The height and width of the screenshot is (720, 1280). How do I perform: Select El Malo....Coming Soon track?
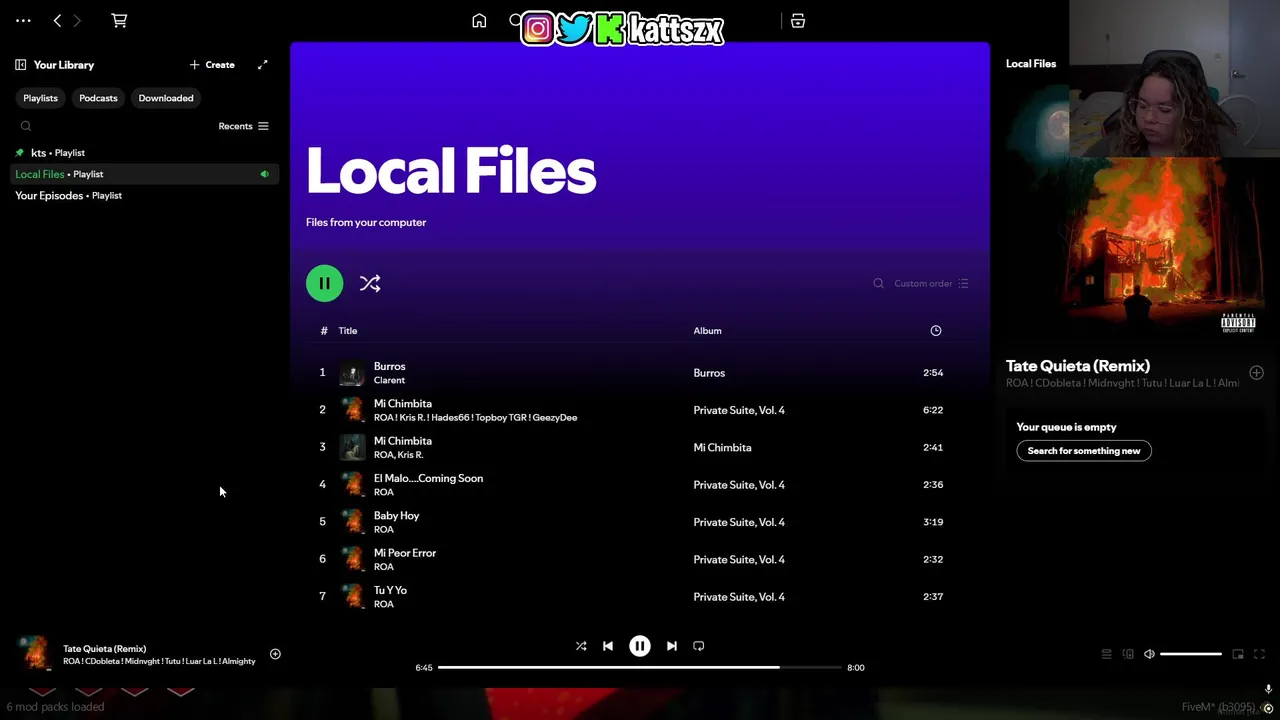pyautogui.click(x=640, y=485)
